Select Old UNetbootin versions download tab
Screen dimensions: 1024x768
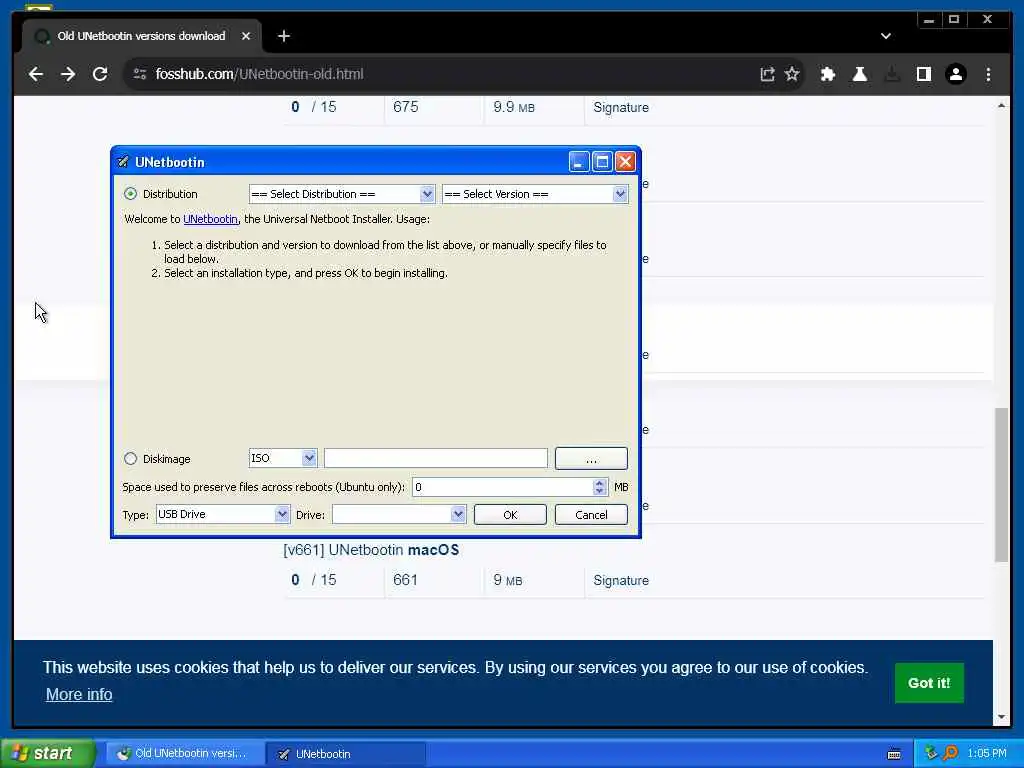point(141,37)
